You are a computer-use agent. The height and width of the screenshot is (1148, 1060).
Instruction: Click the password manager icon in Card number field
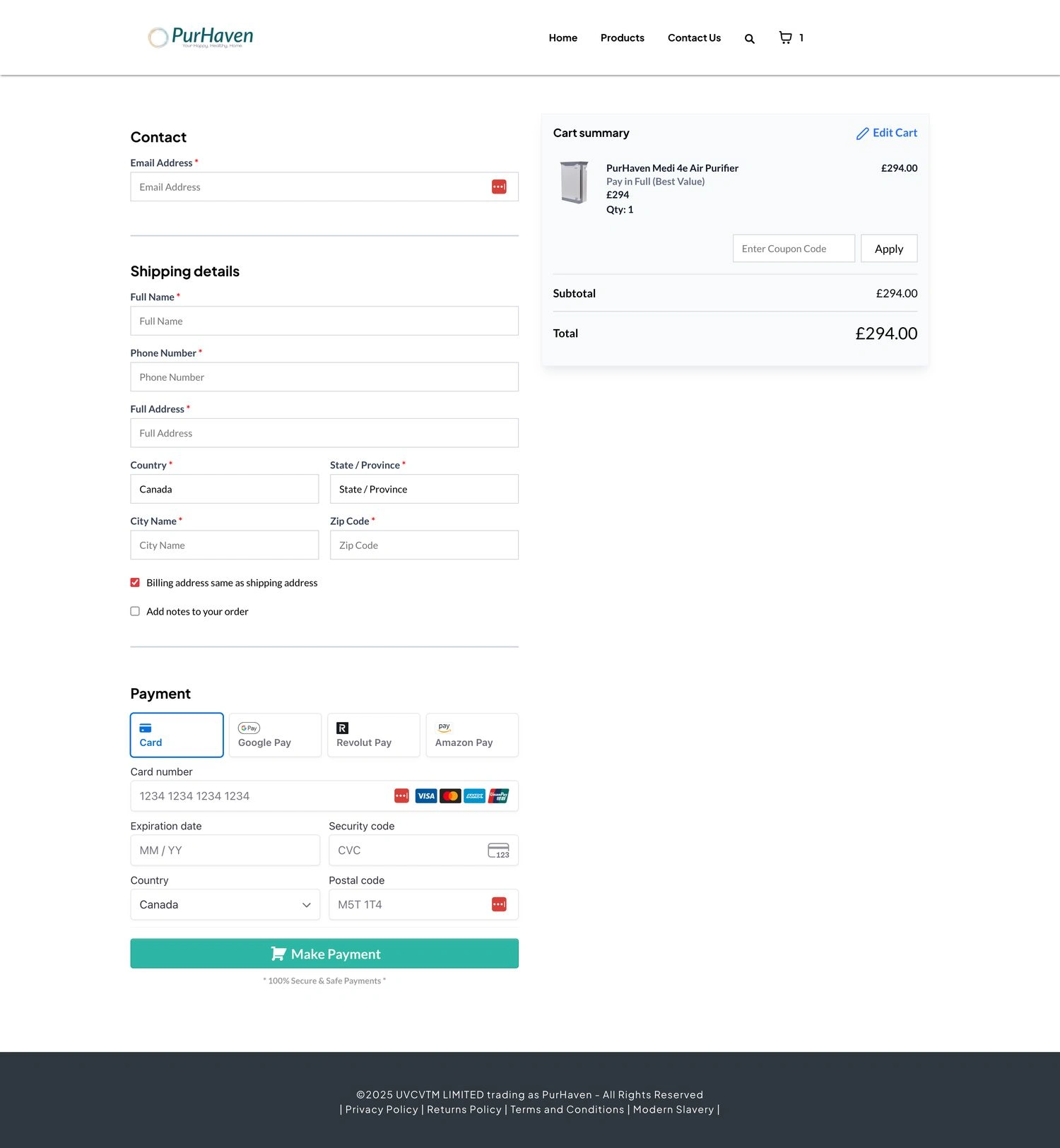401,796
